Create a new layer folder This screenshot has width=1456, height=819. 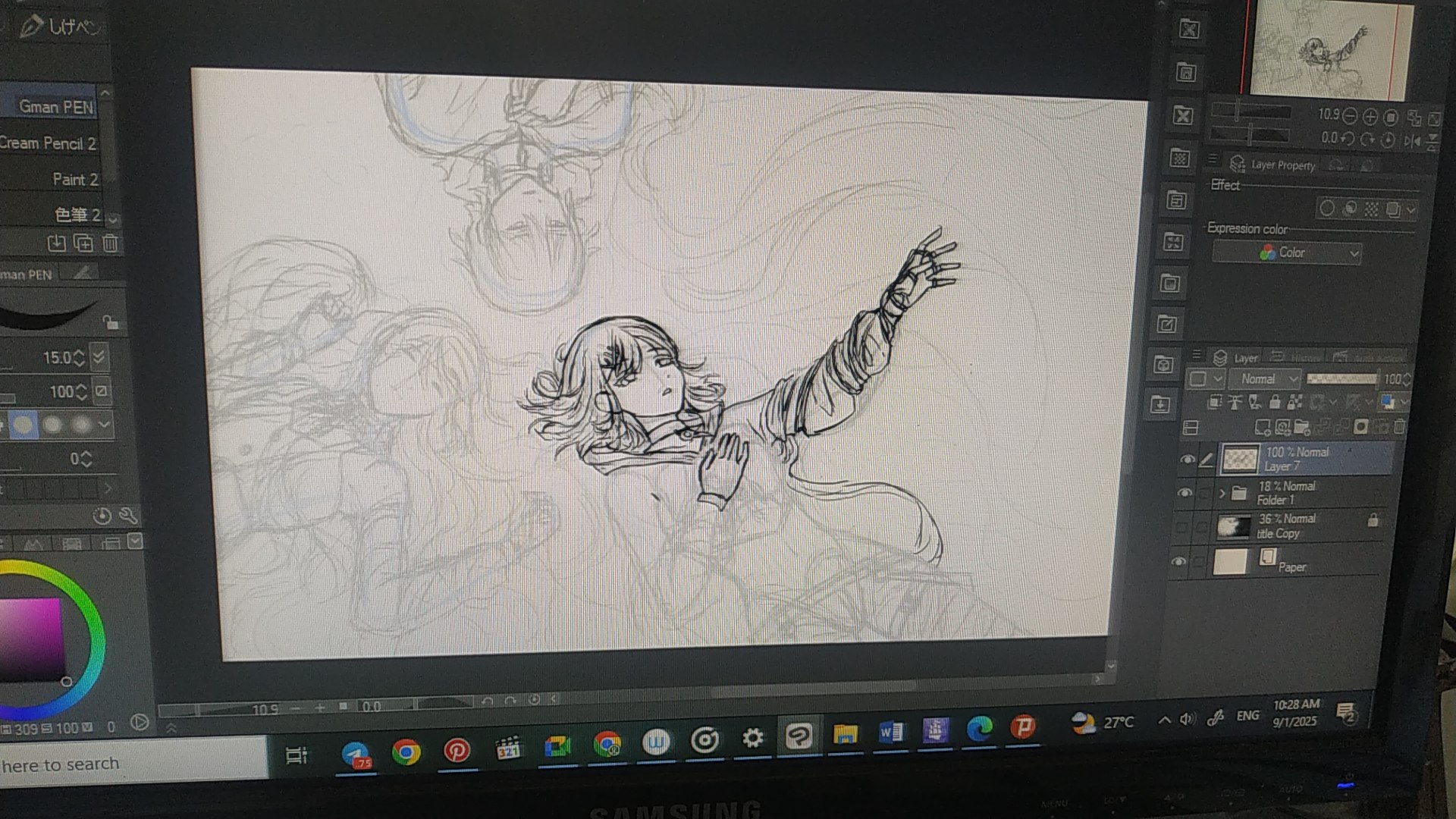pyautogui.click(x=1302, y=427)
